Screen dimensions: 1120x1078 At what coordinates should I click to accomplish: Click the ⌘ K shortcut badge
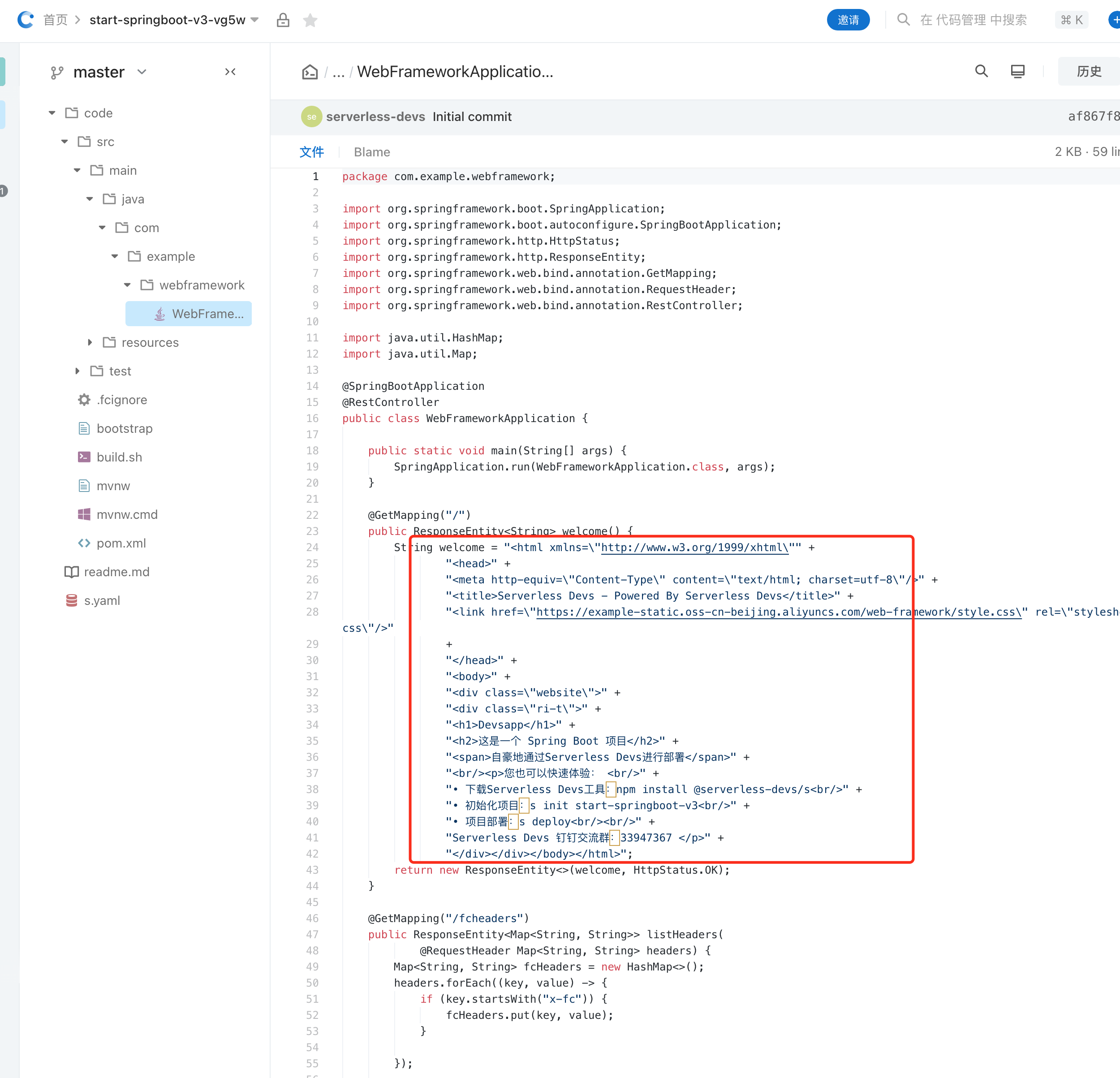[1072, 20]
